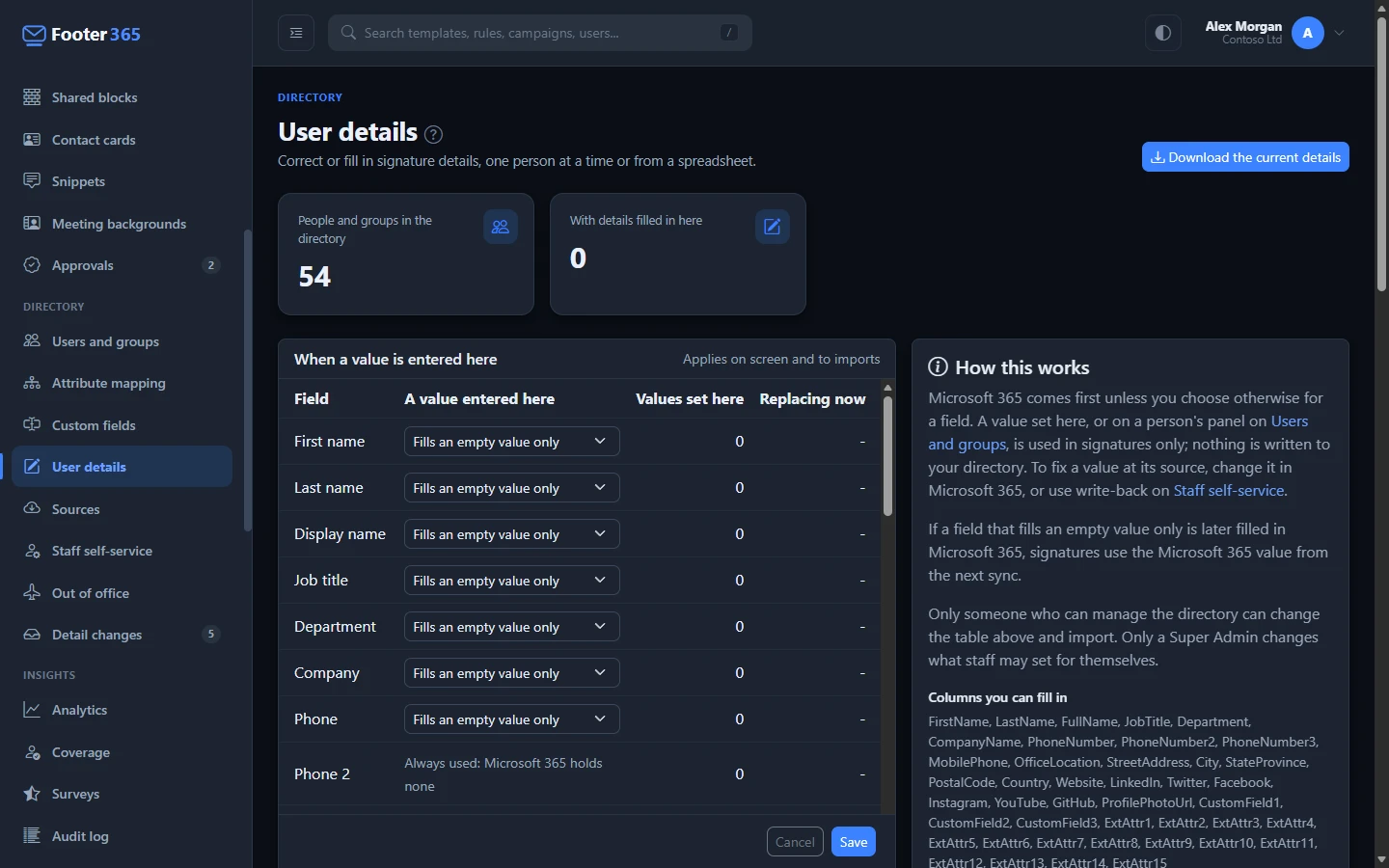Open the Phone rule dropdown
The height and width of the screenshot is (868, 1389).
click(511, 719)
